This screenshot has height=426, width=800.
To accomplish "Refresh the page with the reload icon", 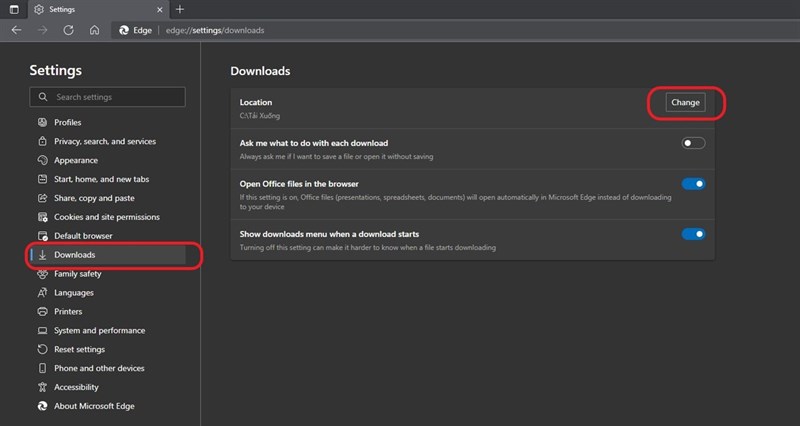I will click(x=68, y=30).
